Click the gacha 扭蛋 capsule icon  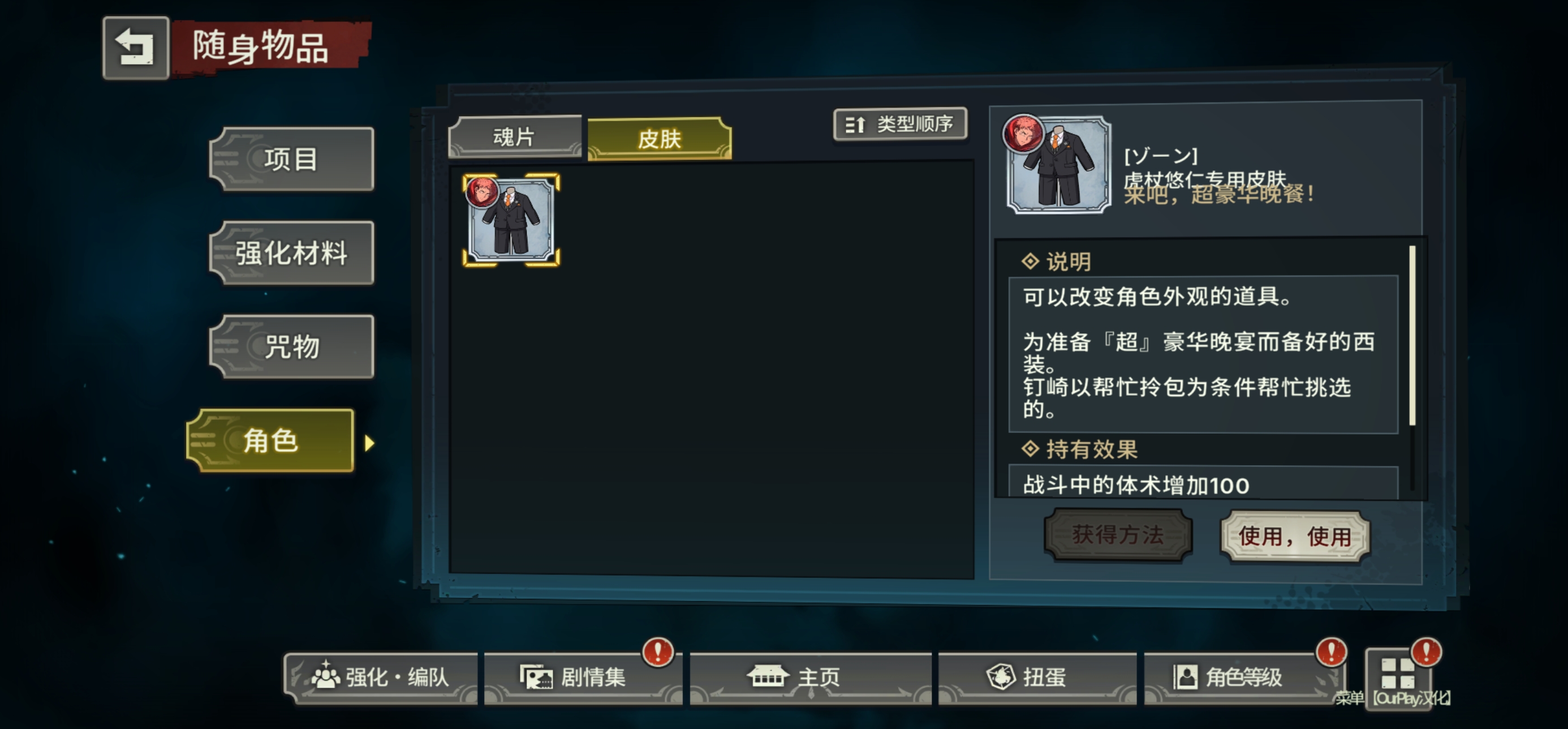pyautogui.click(x=1001, y=676)
